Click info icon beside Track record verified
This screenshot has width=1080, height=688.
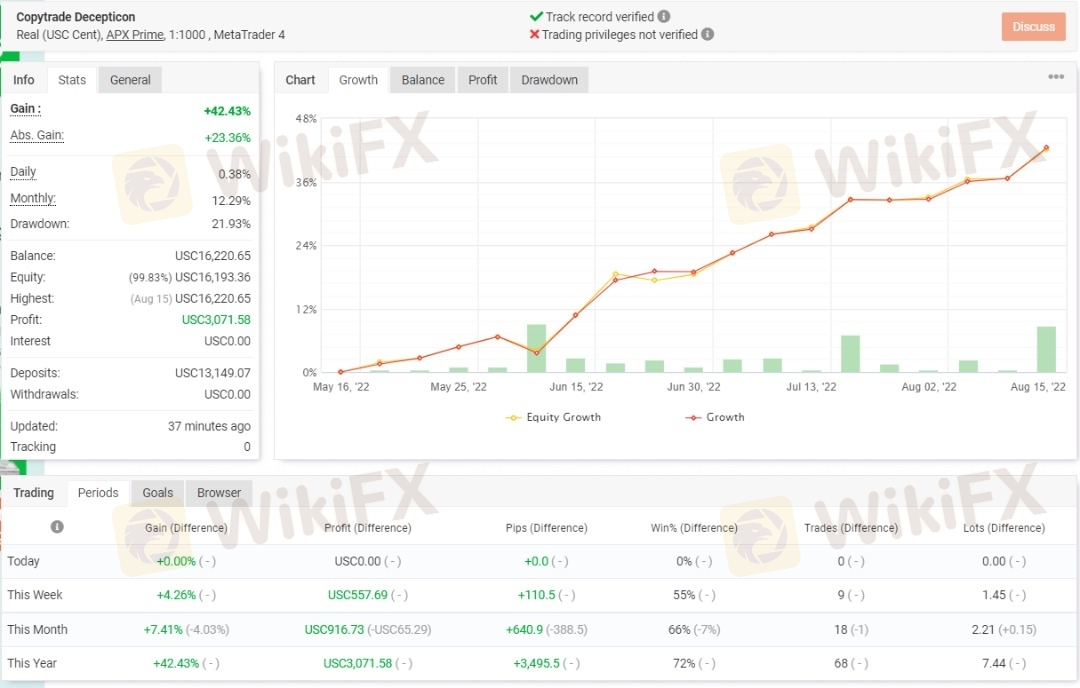click(665, 17)
